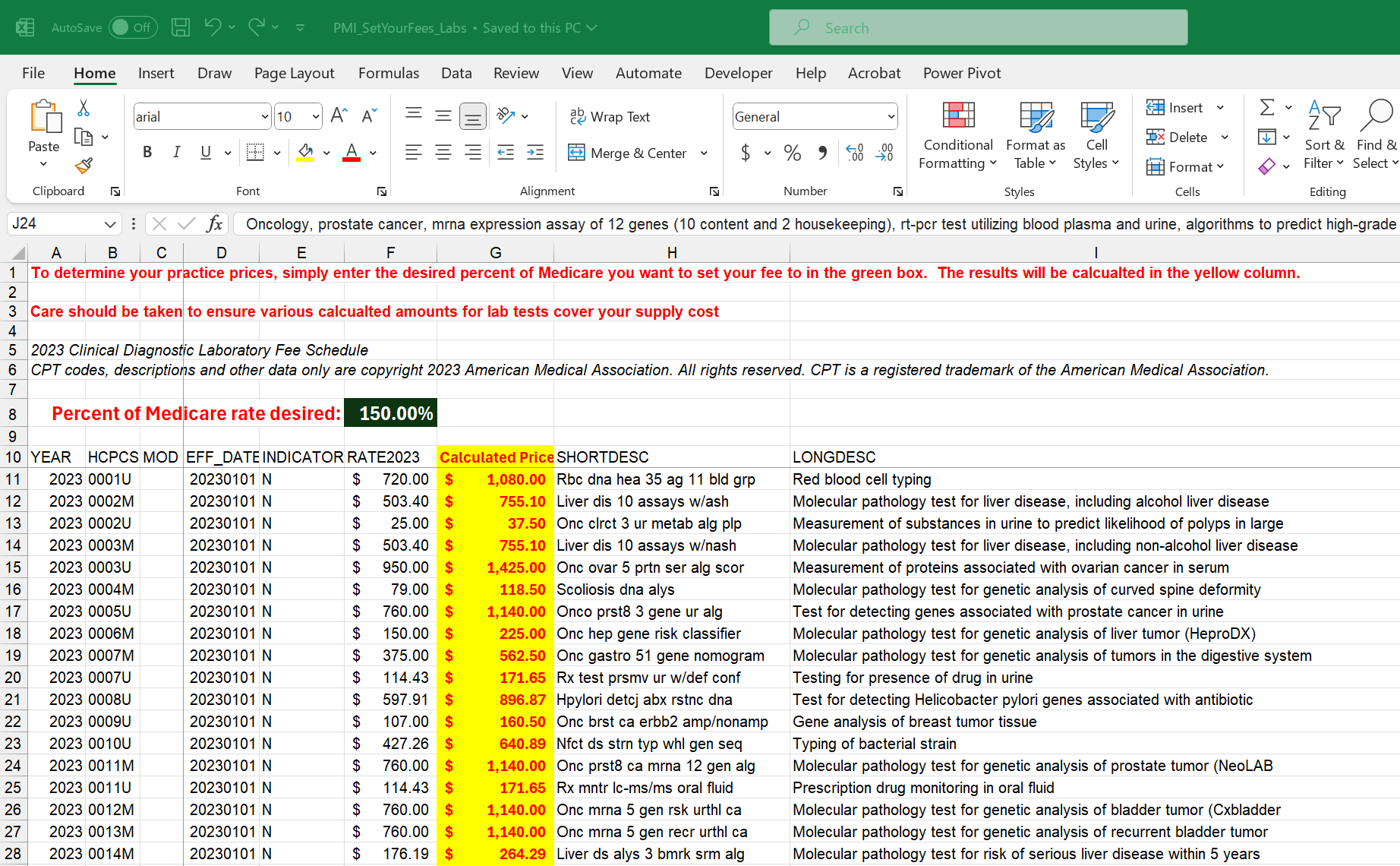Toggle Bold formatting
Screen dimensions: 1400x866
tap(147, 153)
